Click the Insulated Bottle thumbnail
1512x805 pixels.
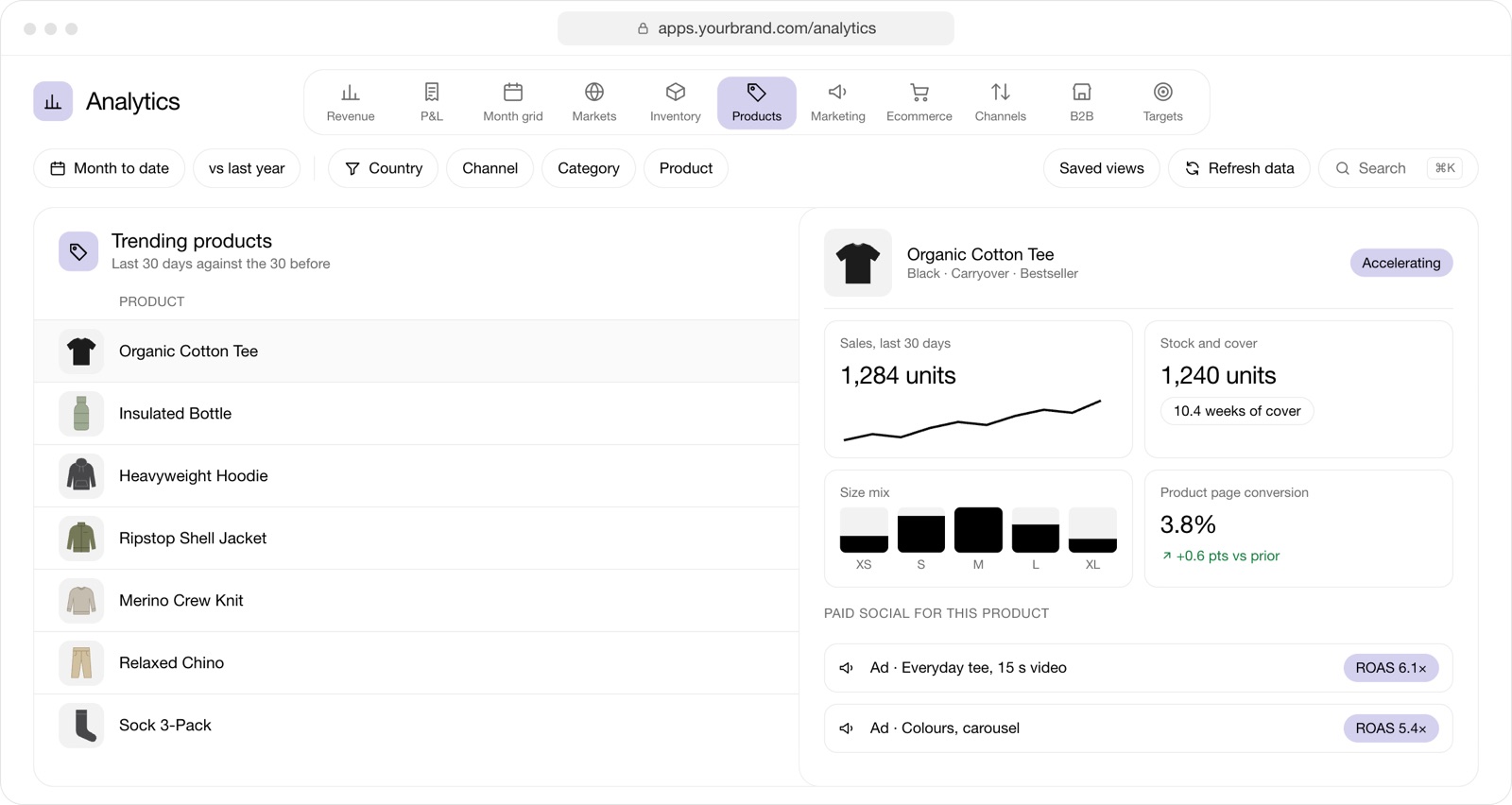pyautogui.click(x=81, y=414)
